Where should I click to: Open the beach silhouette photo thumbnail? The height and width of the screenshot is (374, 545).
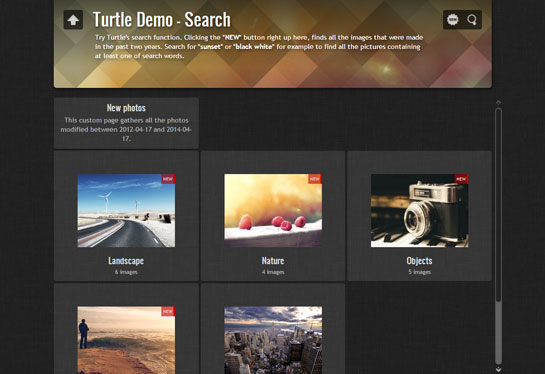pyautogui.click(x=126, y=340)
